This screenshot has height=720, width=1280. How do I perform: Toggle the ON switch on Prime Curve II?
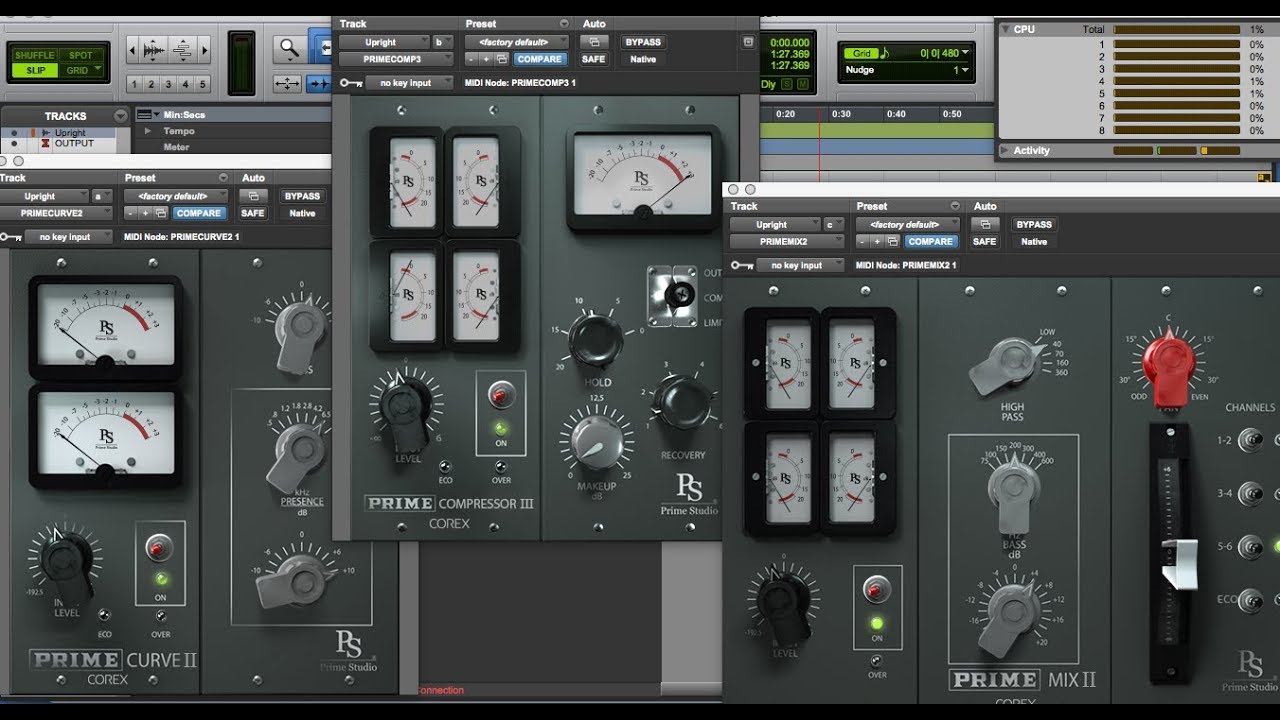pyautogui.click(x=158, y=547)
